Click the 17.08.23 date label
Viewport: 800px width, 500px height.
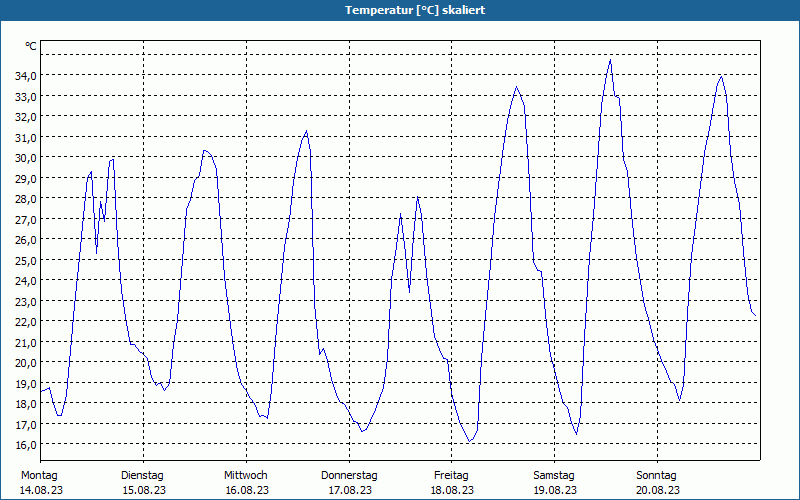pyautogui.click(x=350, y=490)
